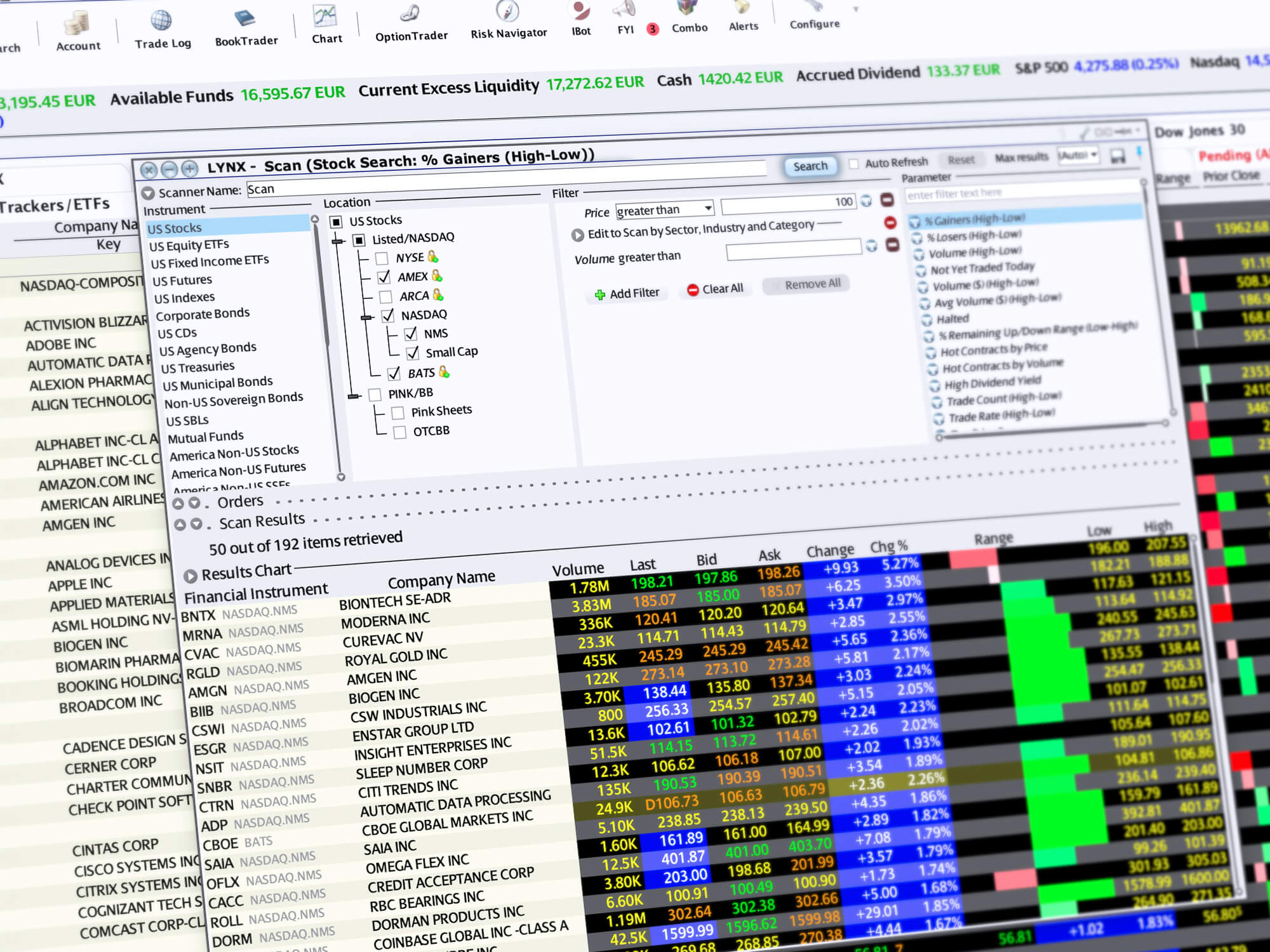Open FYI notifications
Viewport: 1270px width, 952px height.
point(625,19)
